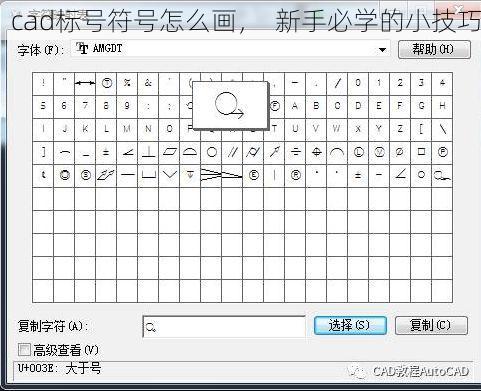Choose the circled S symbol

coord(86,175)
